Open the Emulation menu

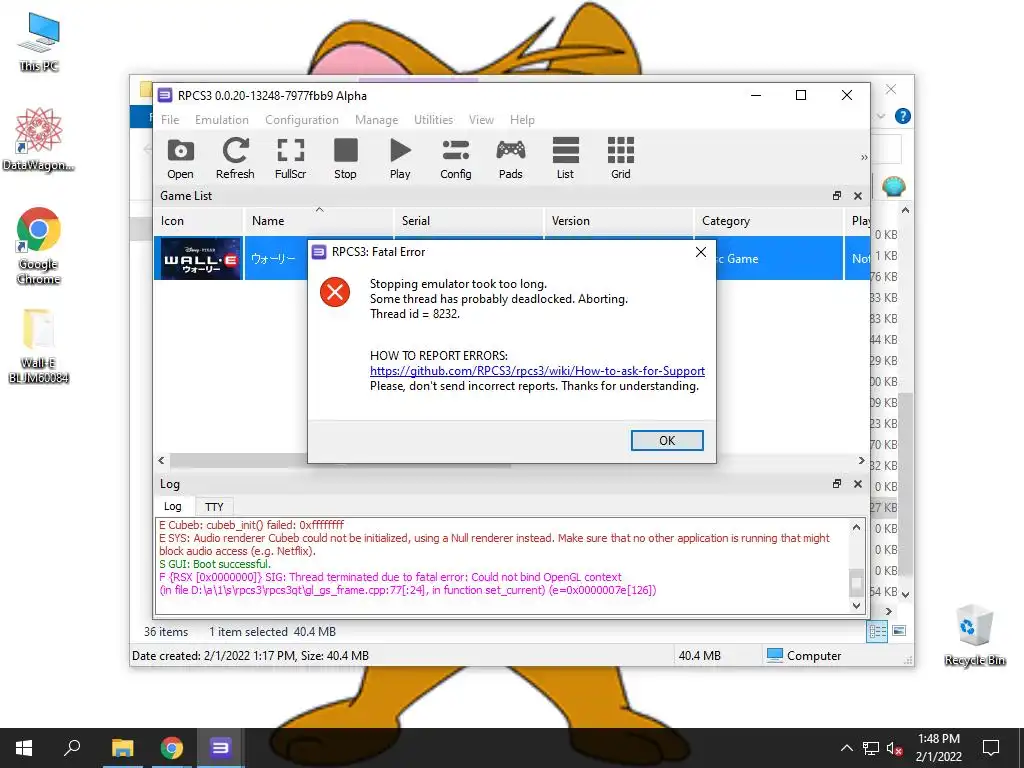point(221,120)
